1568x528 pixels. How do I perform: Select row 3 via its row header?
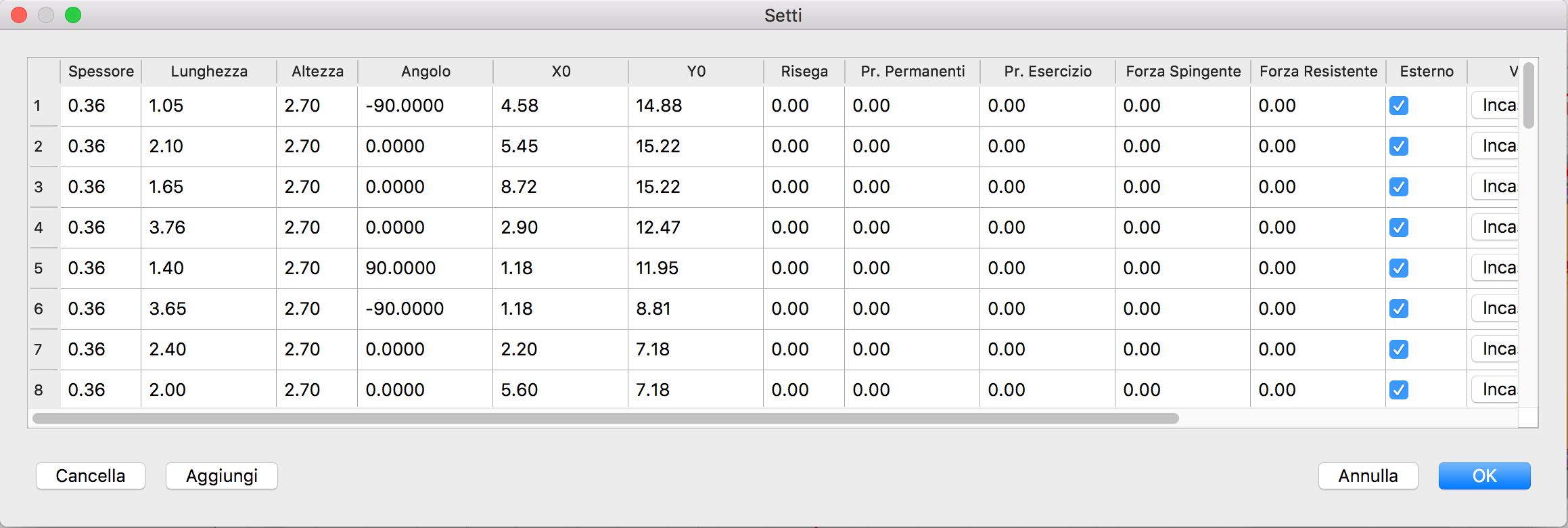(39, 187)
